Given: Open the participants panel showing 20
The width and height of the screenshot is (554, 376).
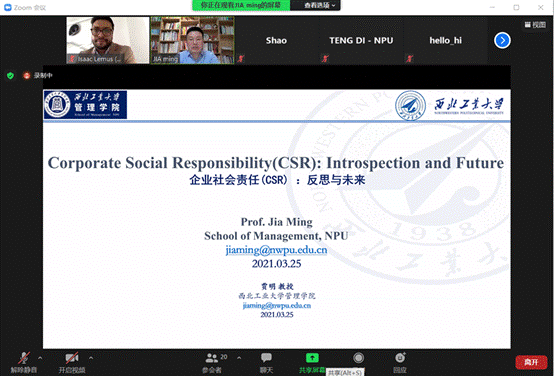Looking at the screenshot, I should click(x=214, y=363).
